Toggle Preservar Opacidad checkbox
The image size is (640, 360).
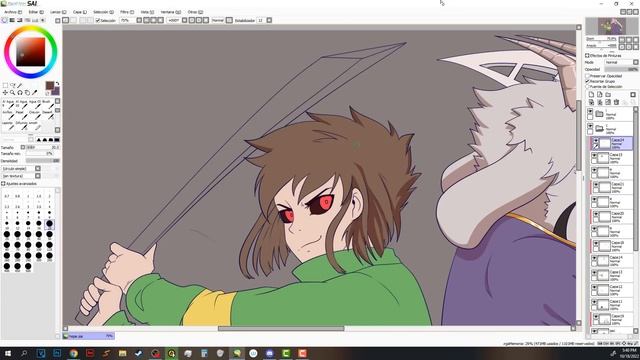click(588, 76)
